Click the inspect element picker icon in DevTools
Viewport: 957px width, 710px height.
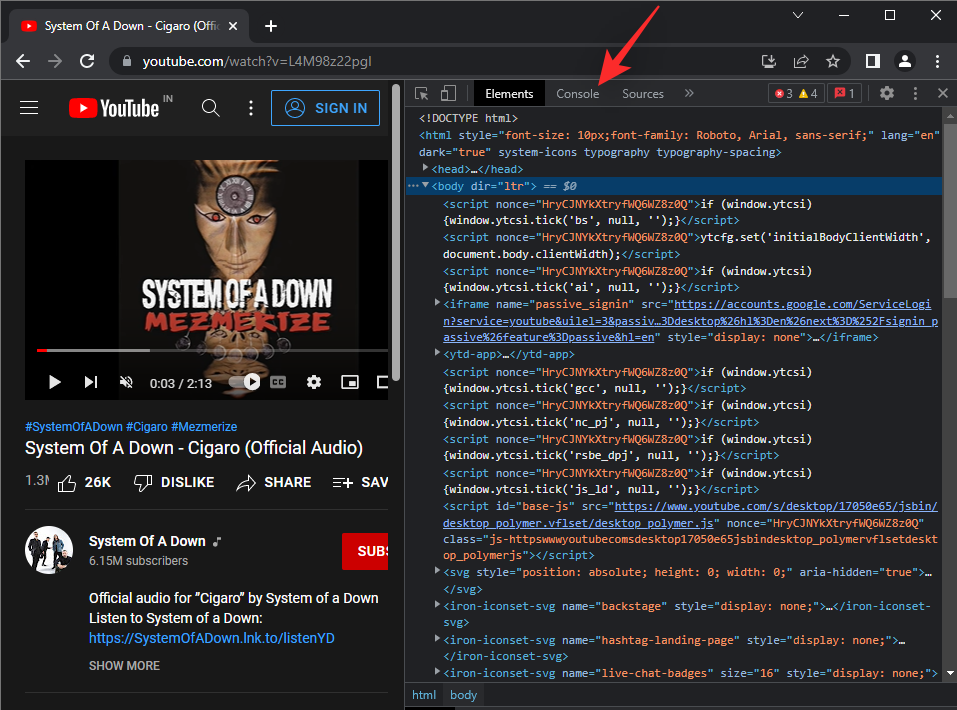pyautogui.click(x=421, y=93)
